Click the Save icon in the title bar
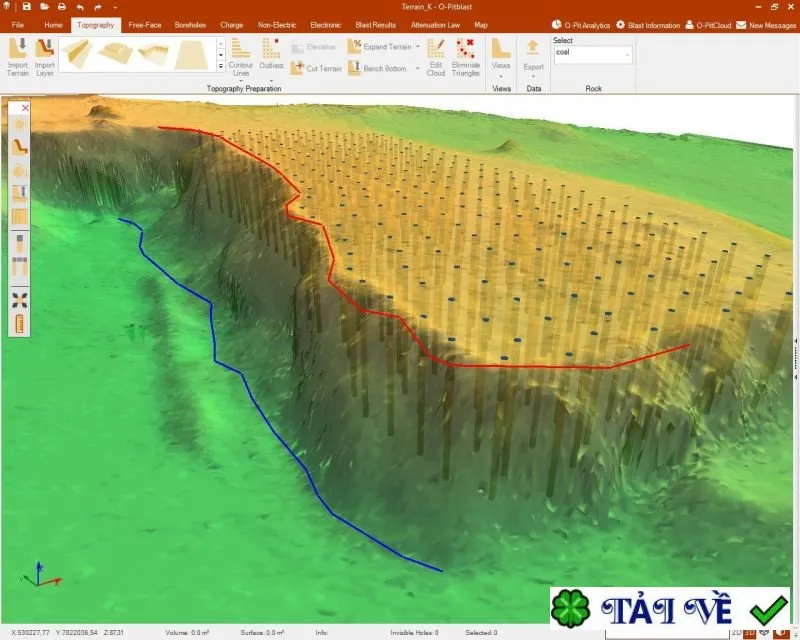Screen dimensions: 800x640 tap(27, 7)
